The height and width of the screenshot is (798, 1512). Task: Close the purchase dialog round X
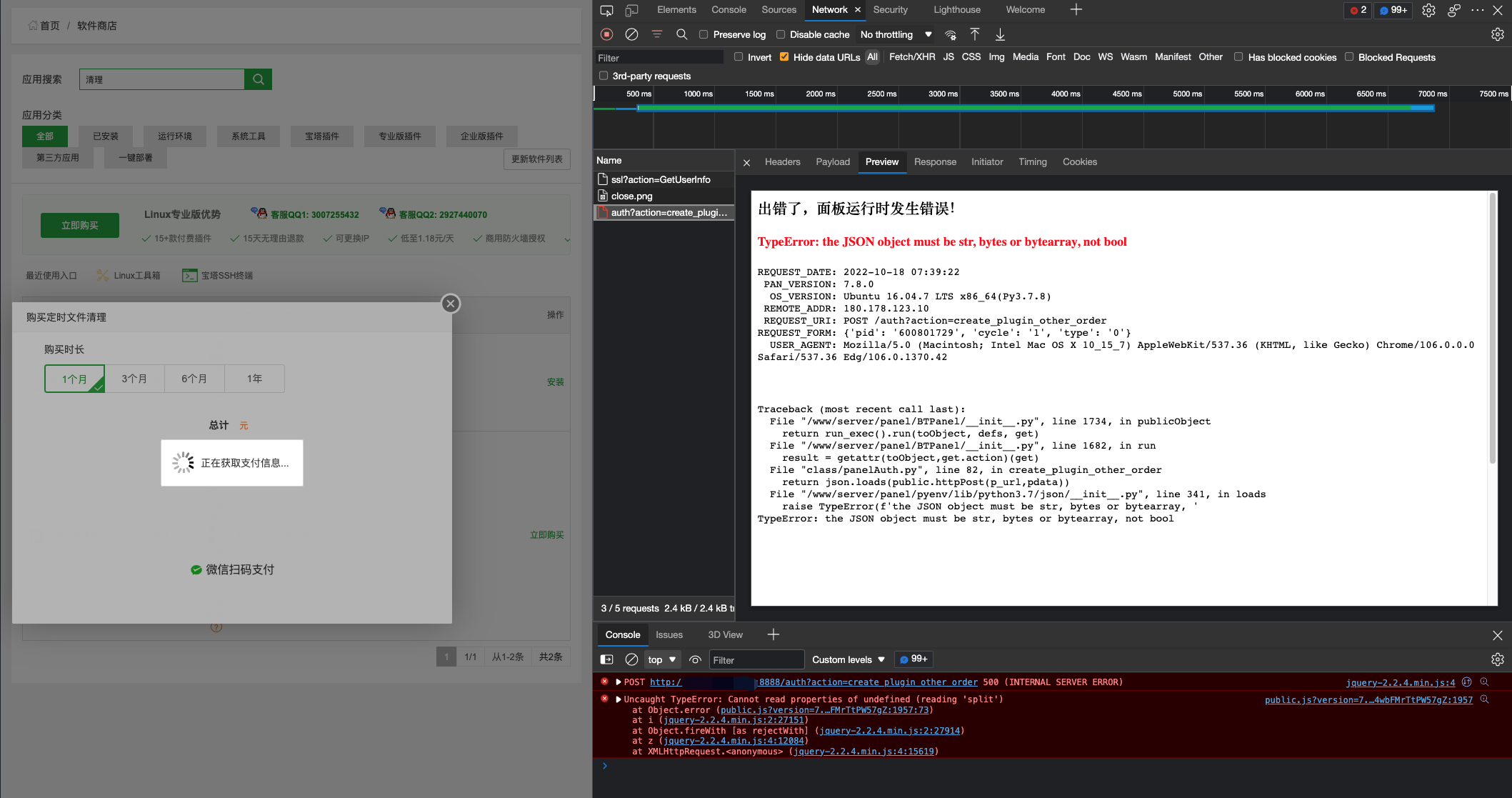pos(451,304)
